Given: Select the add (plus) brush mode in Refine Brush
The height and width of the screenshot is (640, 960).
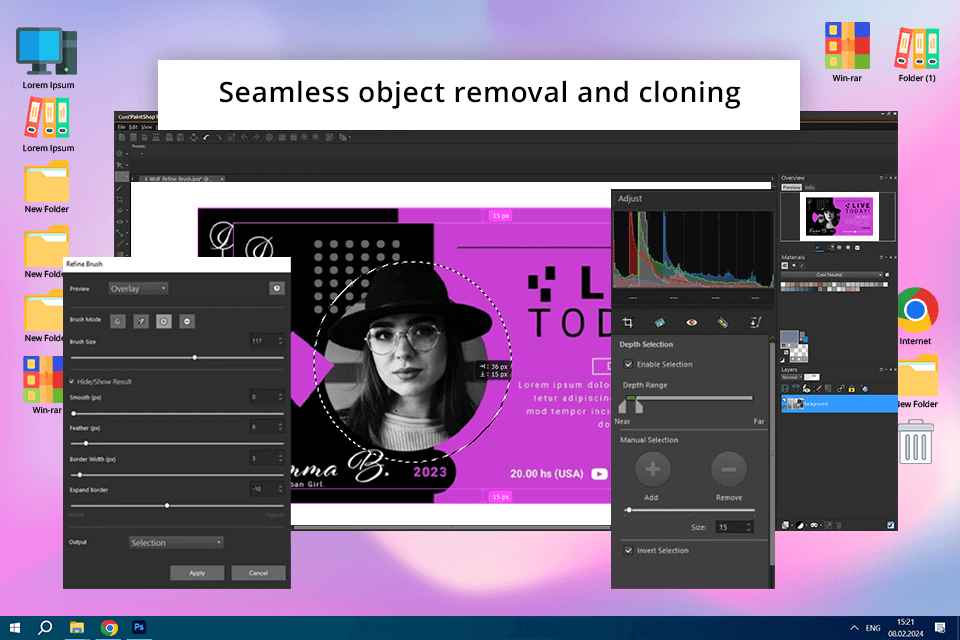Looking at the screenshot, I should tap(163, 321).
